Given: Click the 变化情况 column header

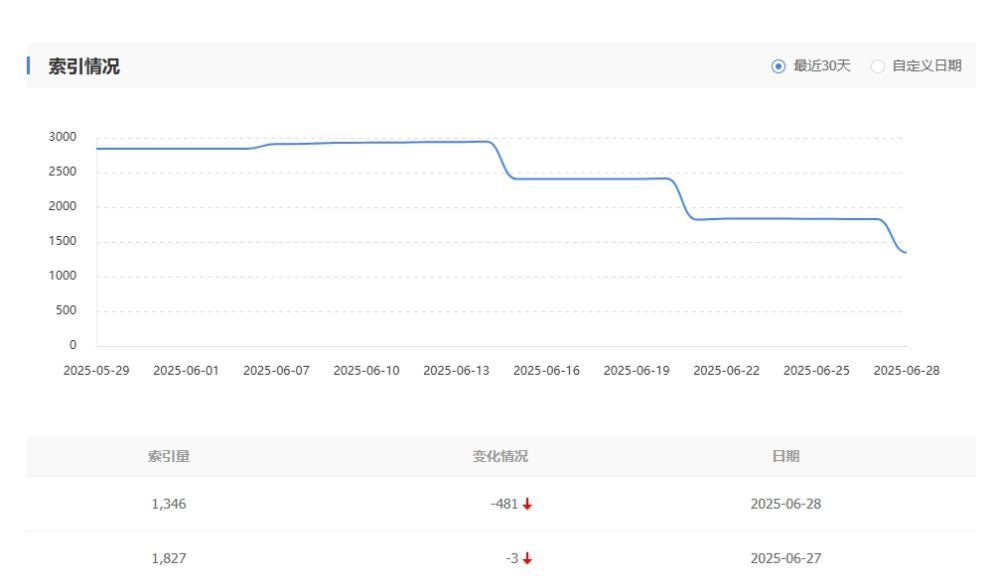Looking at the screenshot, I should (x=500, y=456).
